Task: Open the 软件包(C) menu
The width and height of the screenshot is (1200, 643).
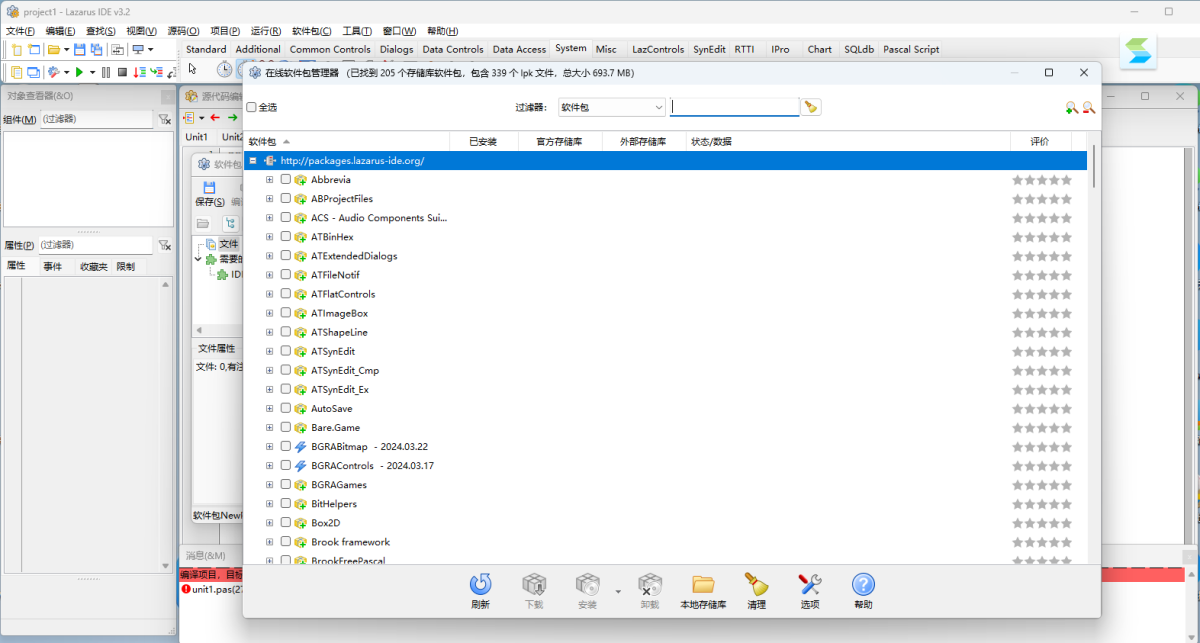Action: pyautogui.click(x=311, y=31)
